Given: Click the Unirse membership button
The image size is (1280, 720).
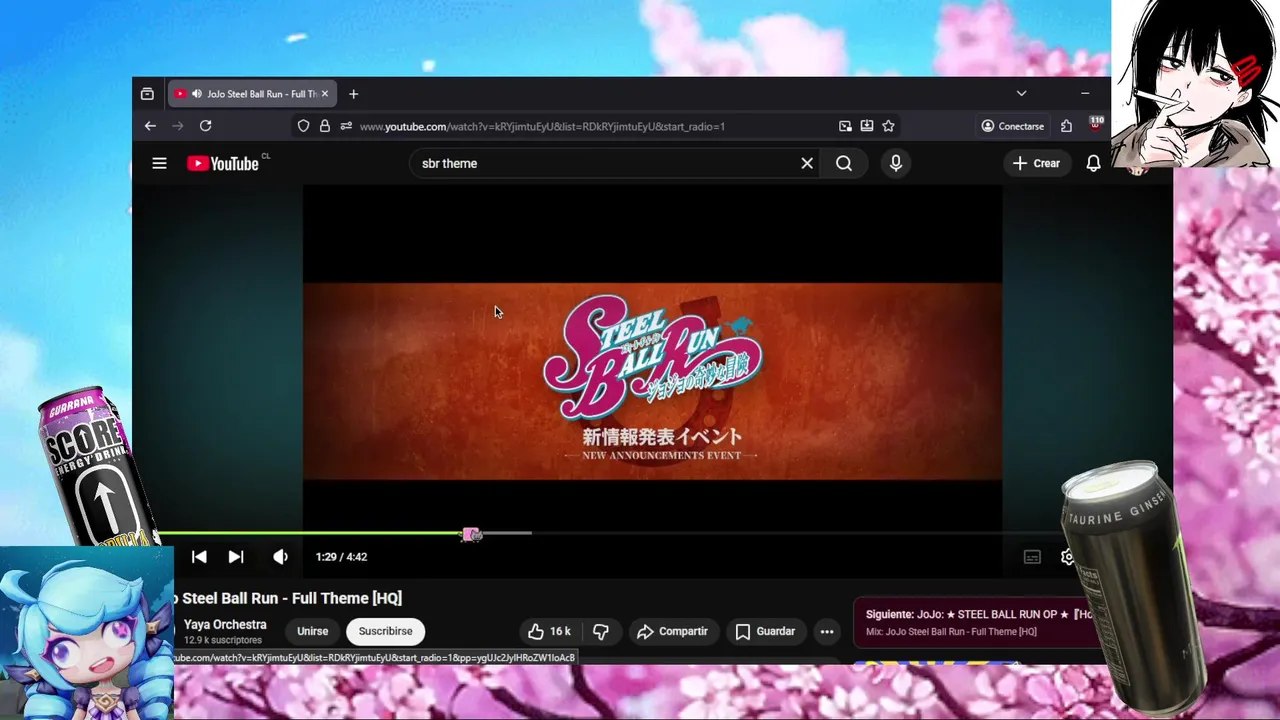Looking at the screenshot, I should coord(312,631).
